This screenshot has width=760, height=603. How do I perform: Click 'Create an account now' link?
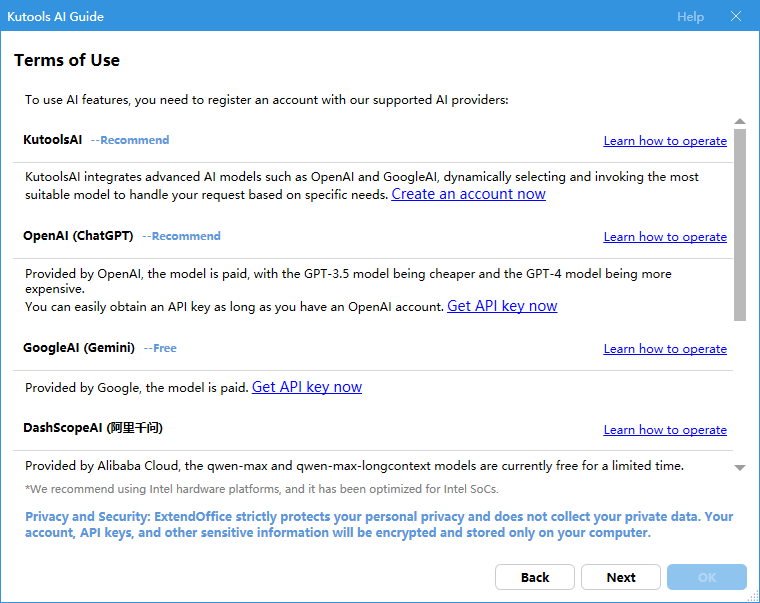pyautogui.click(x=468, y=194)
